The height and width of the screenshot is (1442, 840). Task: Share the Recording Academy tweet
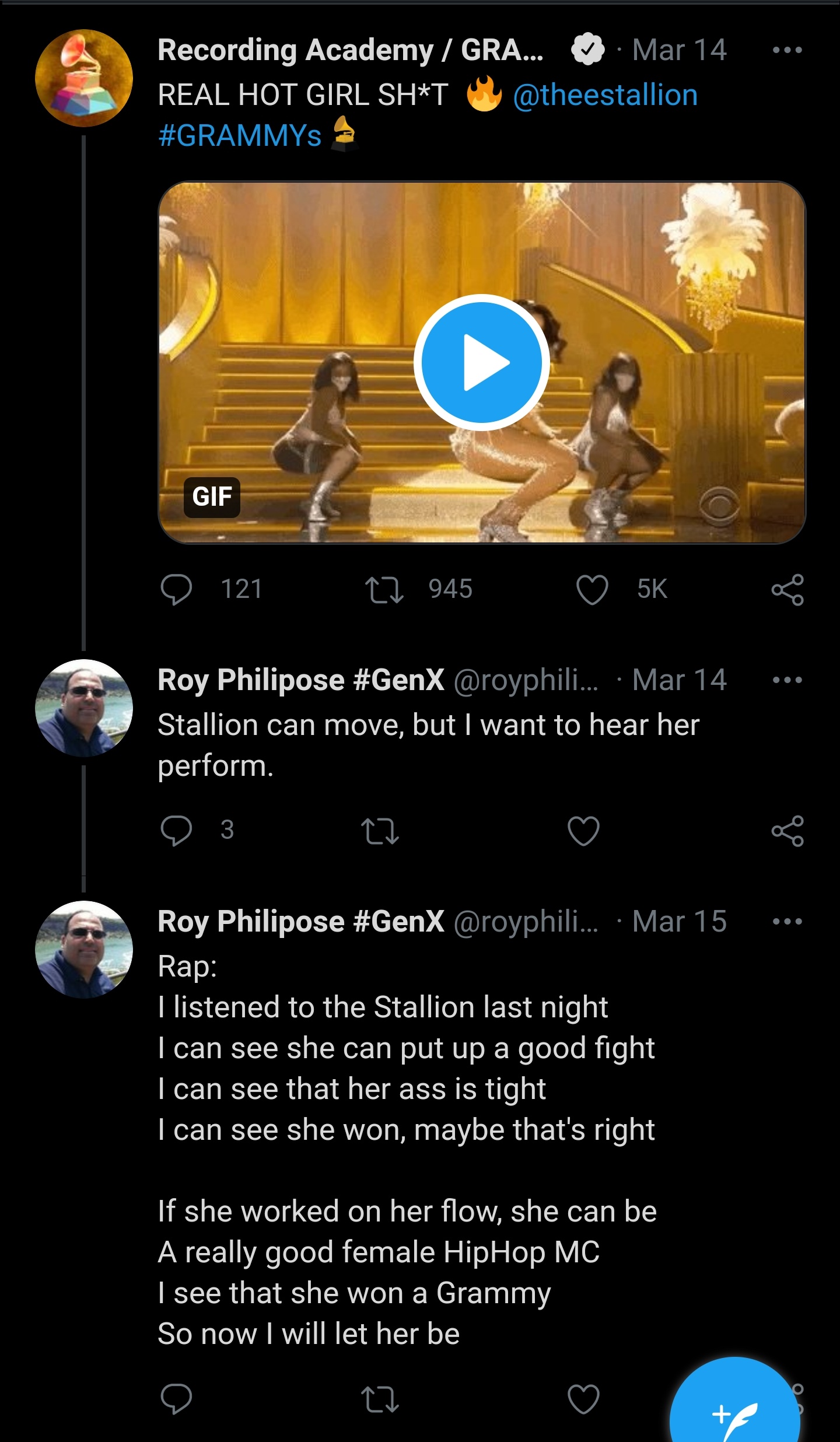(787, 590)
